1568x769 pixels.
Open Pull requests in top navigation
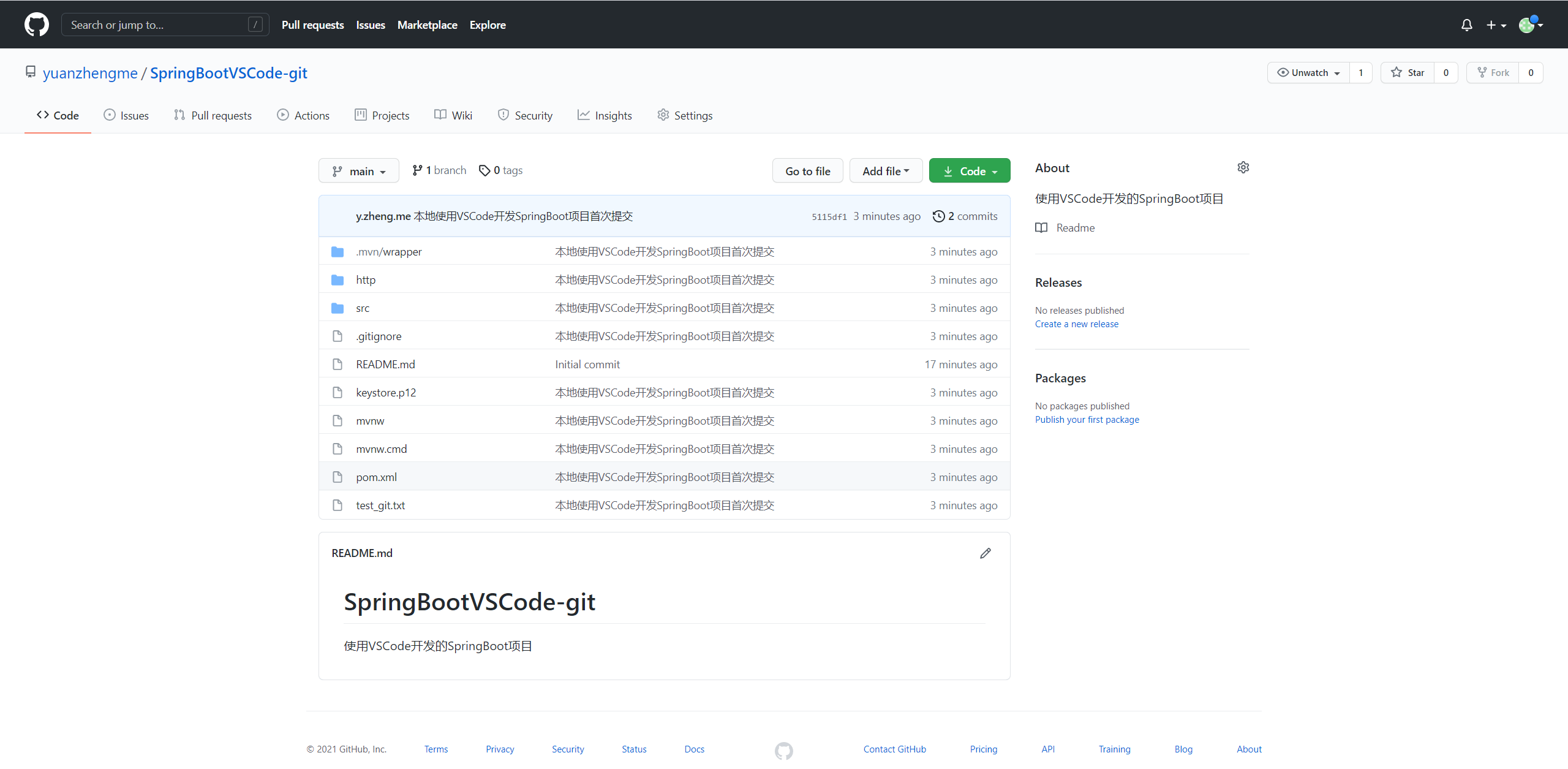tap(312, 25)
